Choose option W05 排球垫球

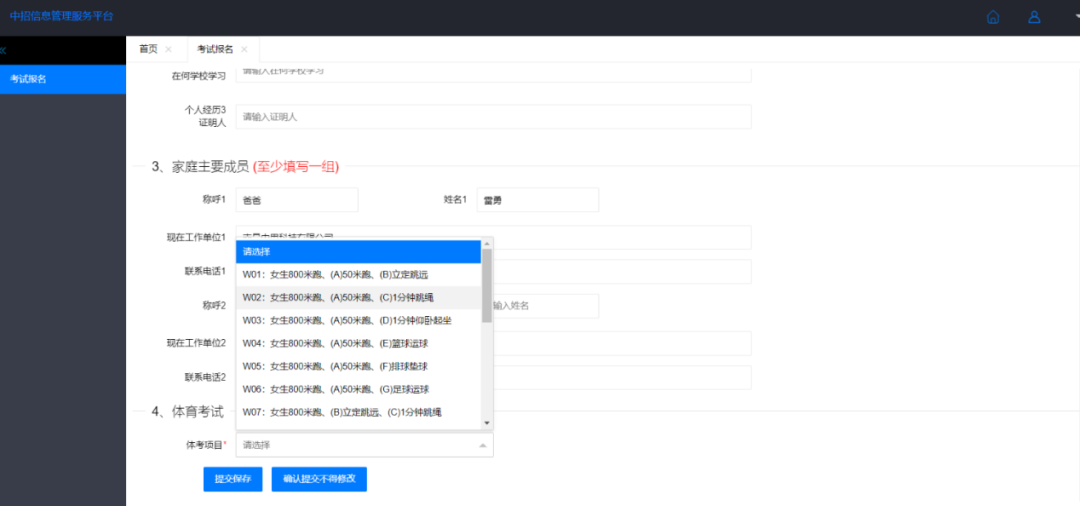358,366
